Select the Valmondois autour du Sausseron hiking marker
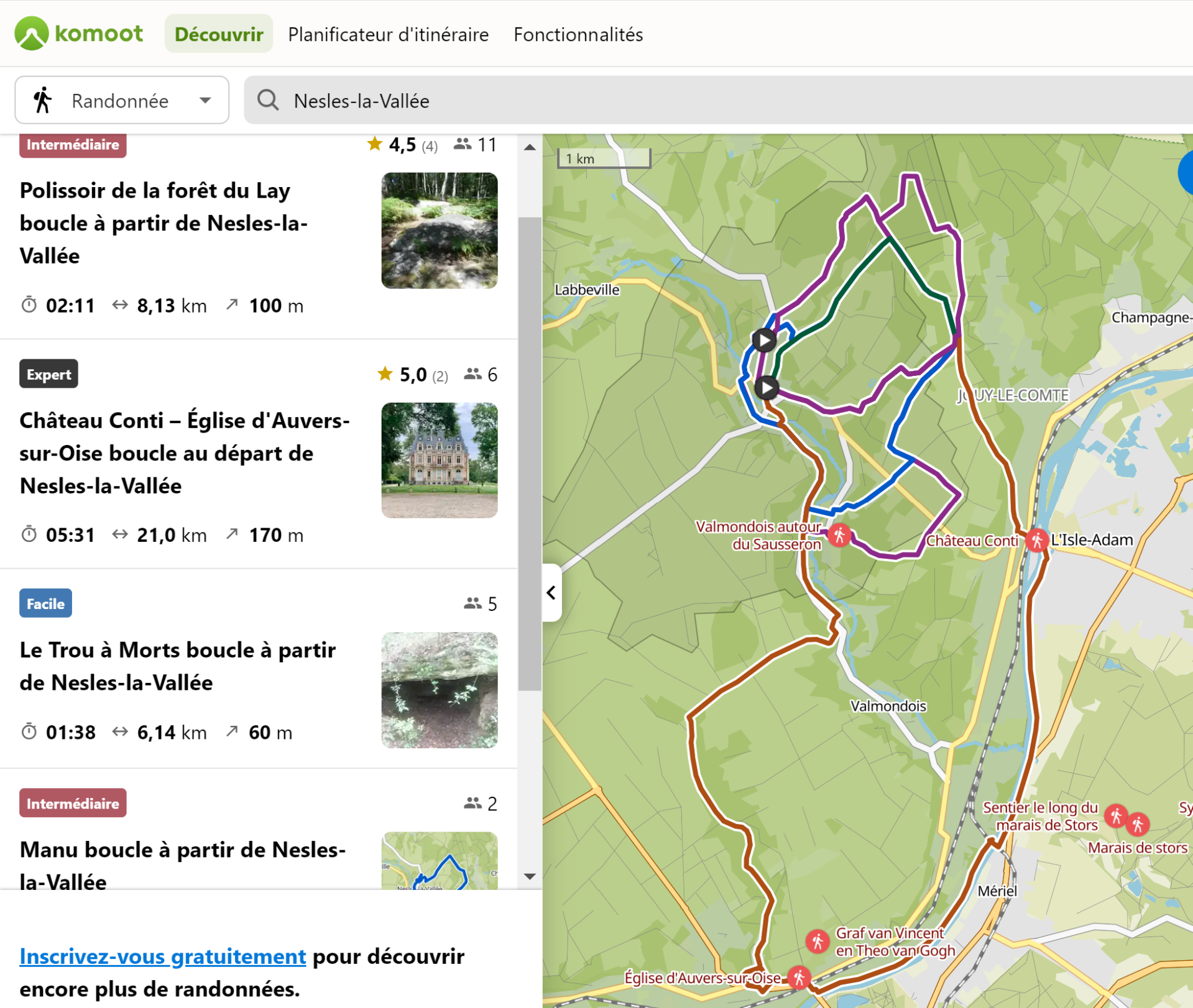The width and height of the screenshot is (1193, 1008). (839, 534)
